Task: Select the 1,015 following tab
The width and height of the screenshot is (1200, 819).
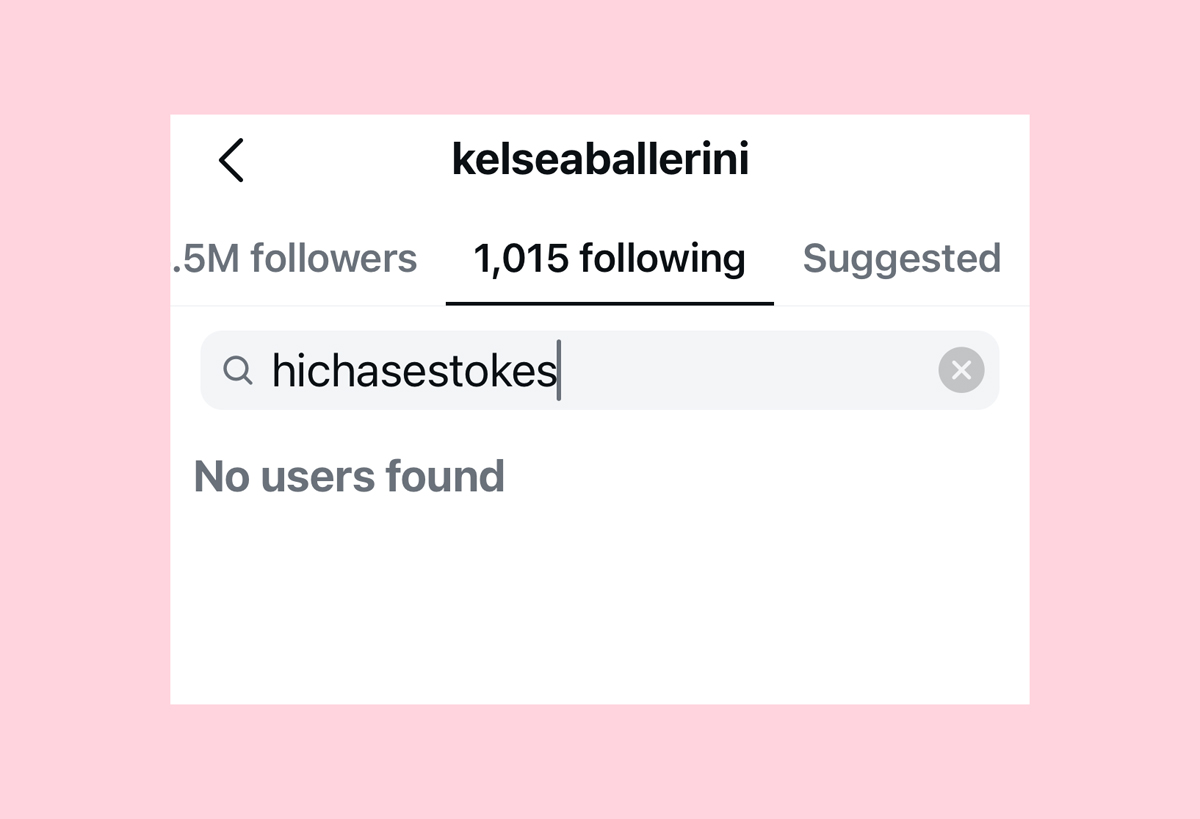Action: coord(608,258)
